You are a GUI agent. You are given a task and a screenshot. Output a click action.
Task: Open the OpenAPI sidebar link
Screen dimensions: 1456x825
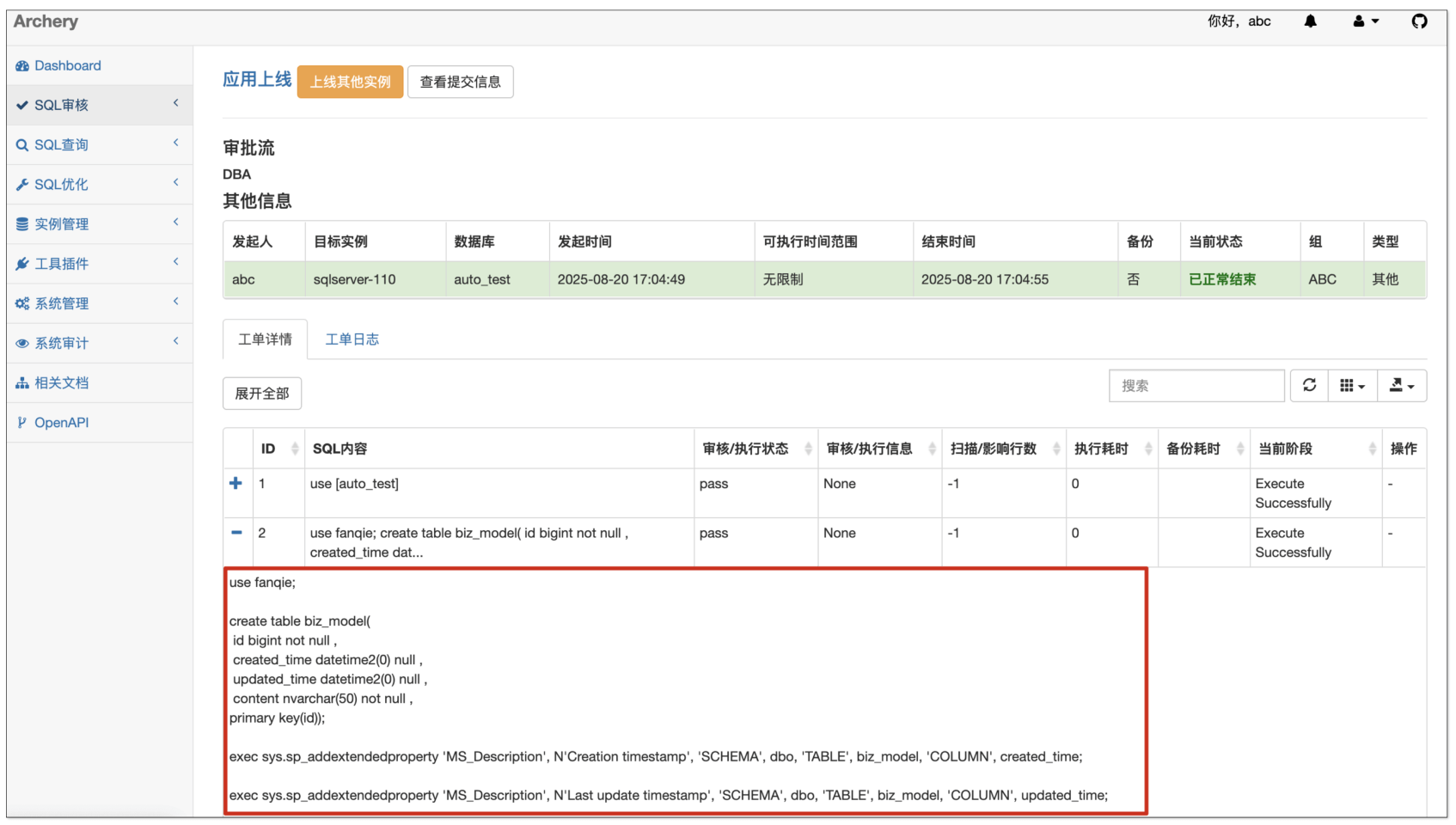tap(100, 422)
